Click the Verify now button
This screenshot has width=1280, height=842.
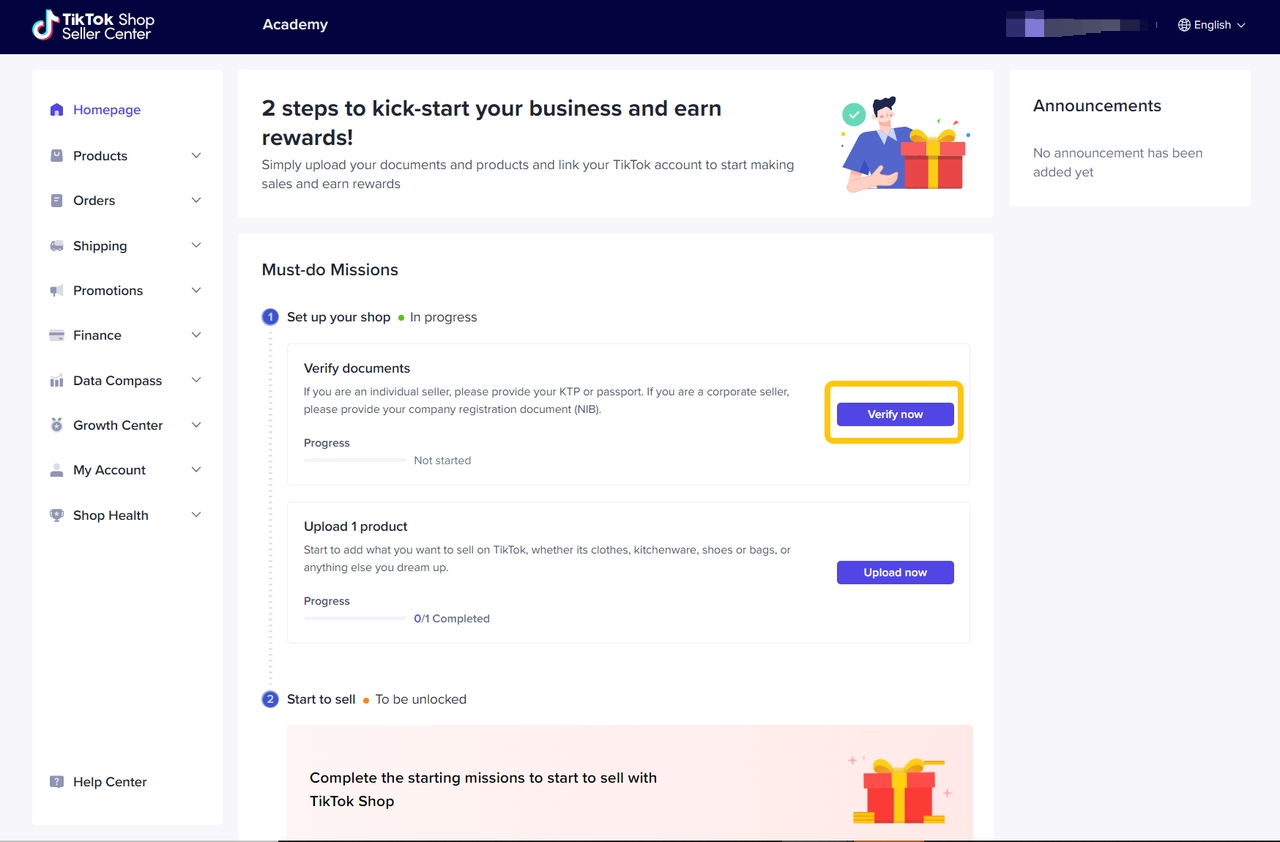tap(895, 414)
